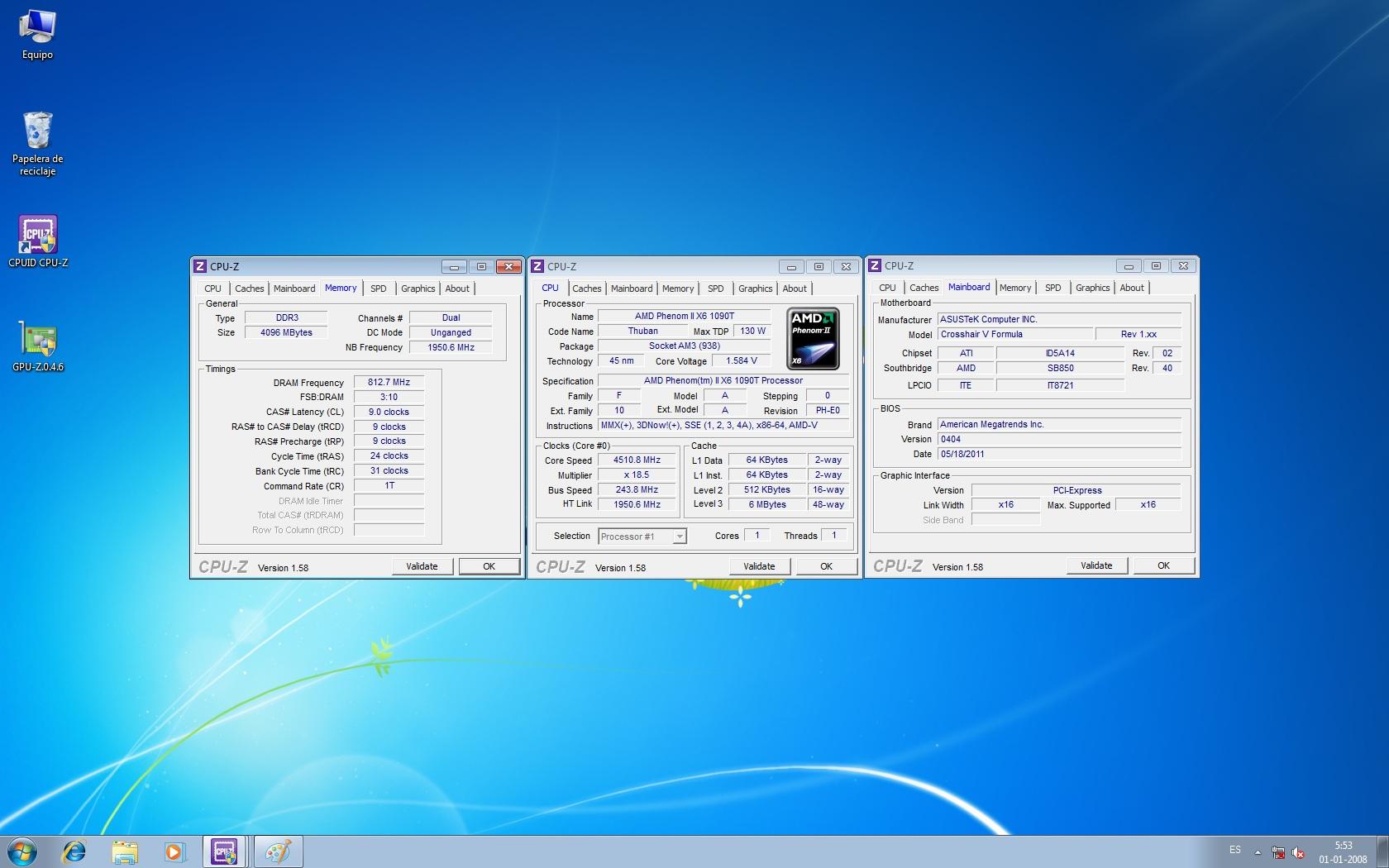Open the Graphics tab in the CPU window
Image resolution: width=1389 pixels, height=868 pixels.
(755, 289)
